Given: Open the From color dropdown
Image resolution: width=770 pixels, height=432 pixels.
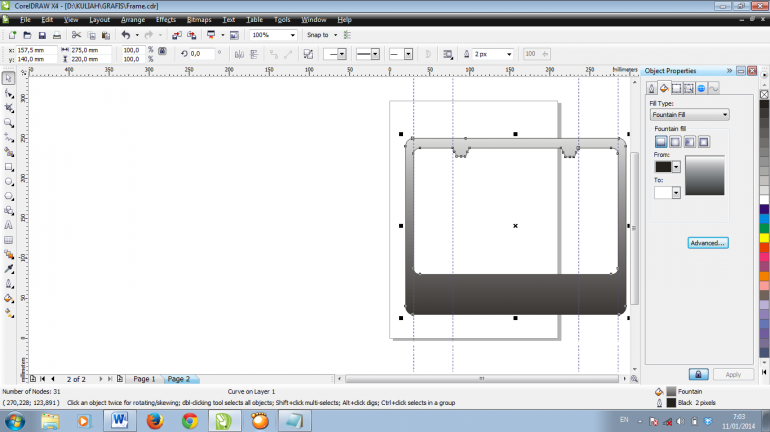Looking at the screenshot, I should [676, 167].
